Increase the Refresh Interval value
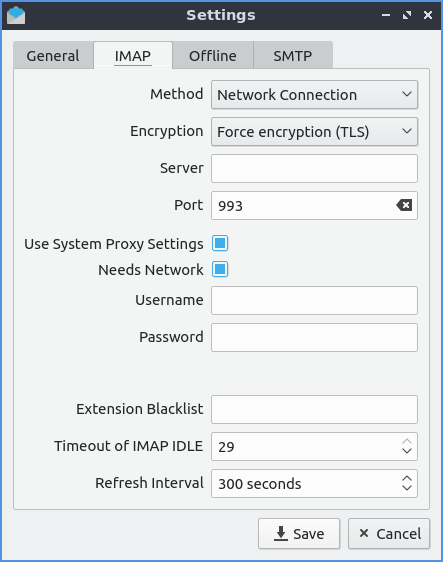 click(x=407, y=479)
